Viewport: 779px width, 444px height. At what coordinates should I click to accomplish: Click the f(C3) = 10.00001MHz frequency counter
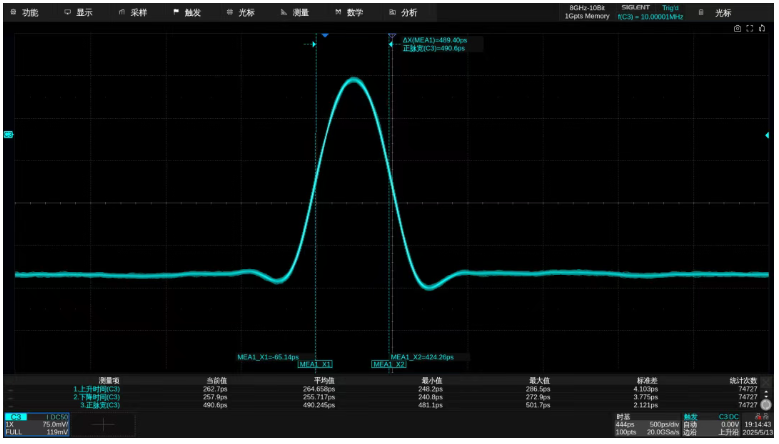point(650,17)
